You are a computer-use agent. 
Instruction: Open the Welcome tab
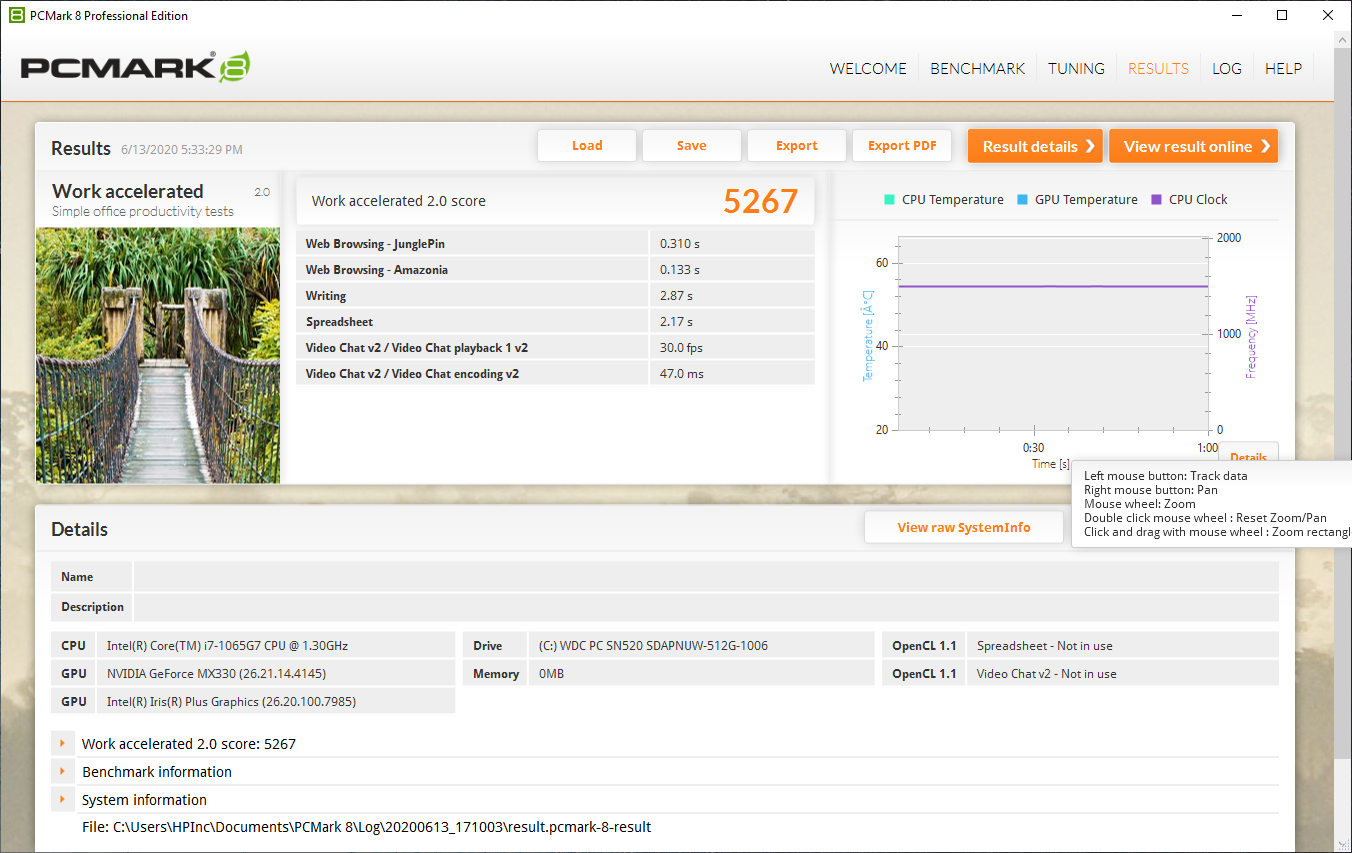(868, 69)
